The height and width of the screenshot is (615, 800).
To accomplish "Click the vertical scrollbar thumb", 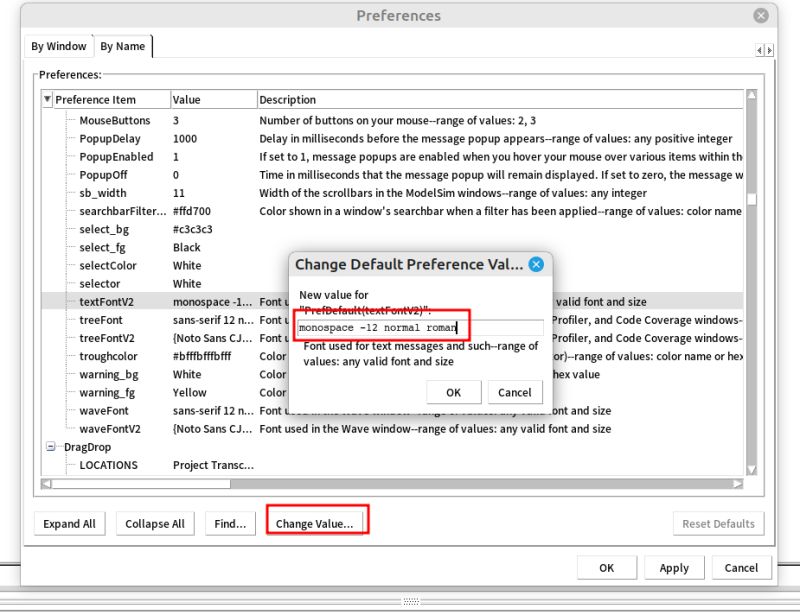I will pyautogui.click(x=752, y=199).
